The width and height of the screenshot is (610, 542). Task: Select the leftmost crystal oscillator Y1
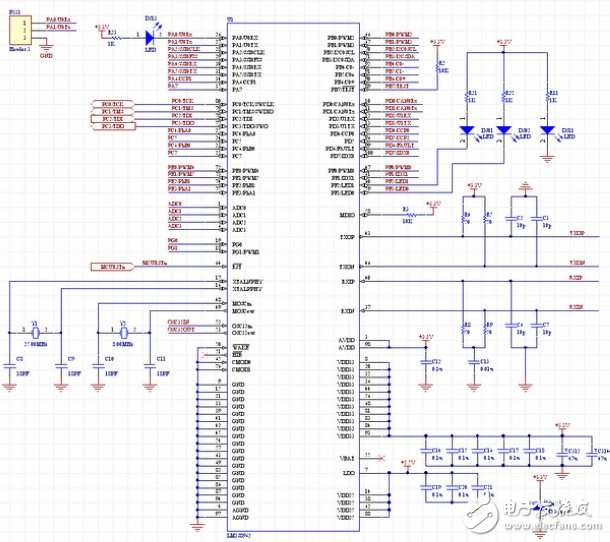pos(36,332)
